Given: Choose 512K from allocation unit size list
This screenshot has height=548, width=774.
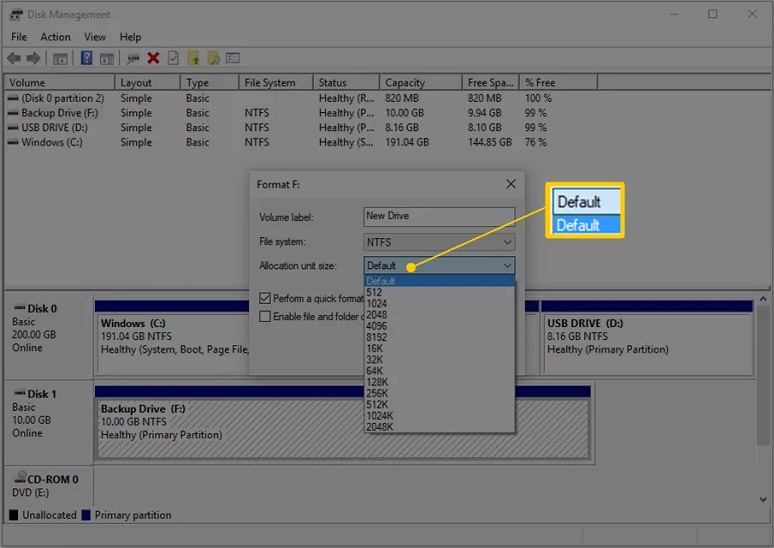Looking at the screenshot, I should 439,404.
